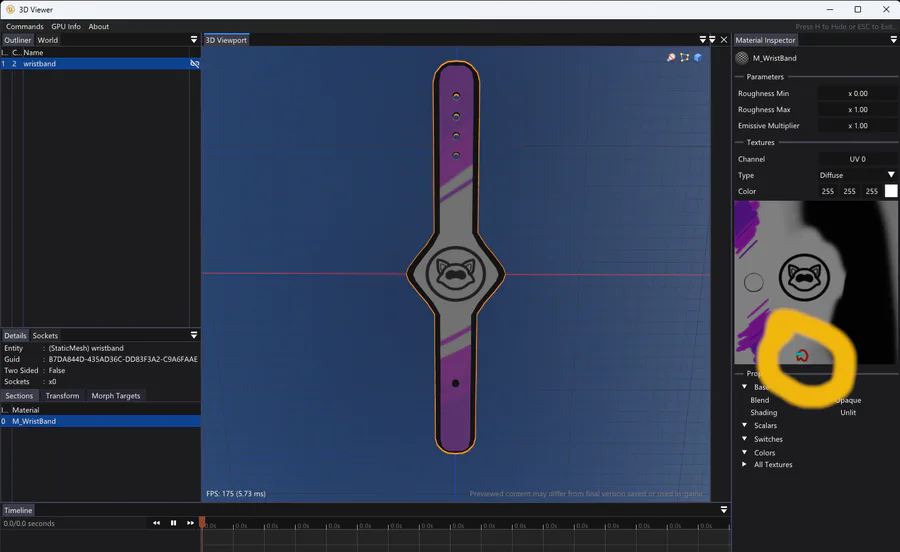Viewport: 900px width, 552px height.
Task: Click the bounding box icon in viewport
Action: pos(684,57)
